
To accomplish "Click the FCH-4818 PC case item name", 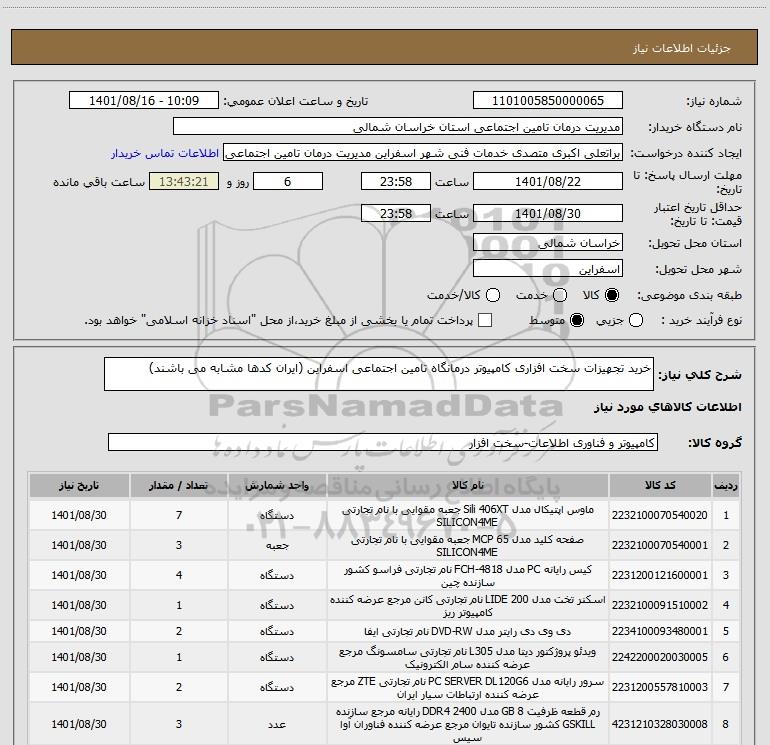I will [468, 576].
